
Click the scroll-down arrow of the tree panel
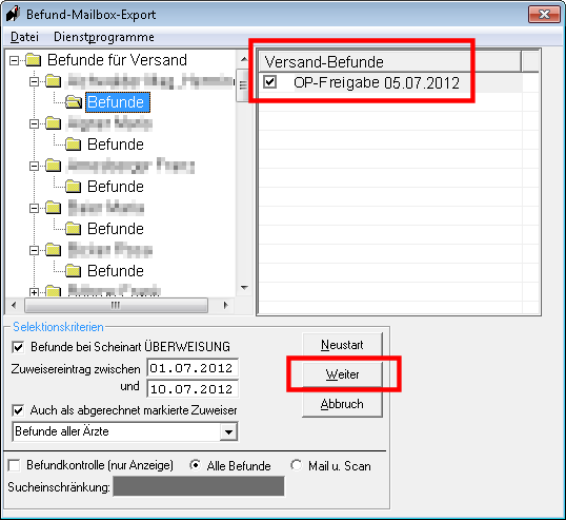pyautogui.click(x=244, y=288)
